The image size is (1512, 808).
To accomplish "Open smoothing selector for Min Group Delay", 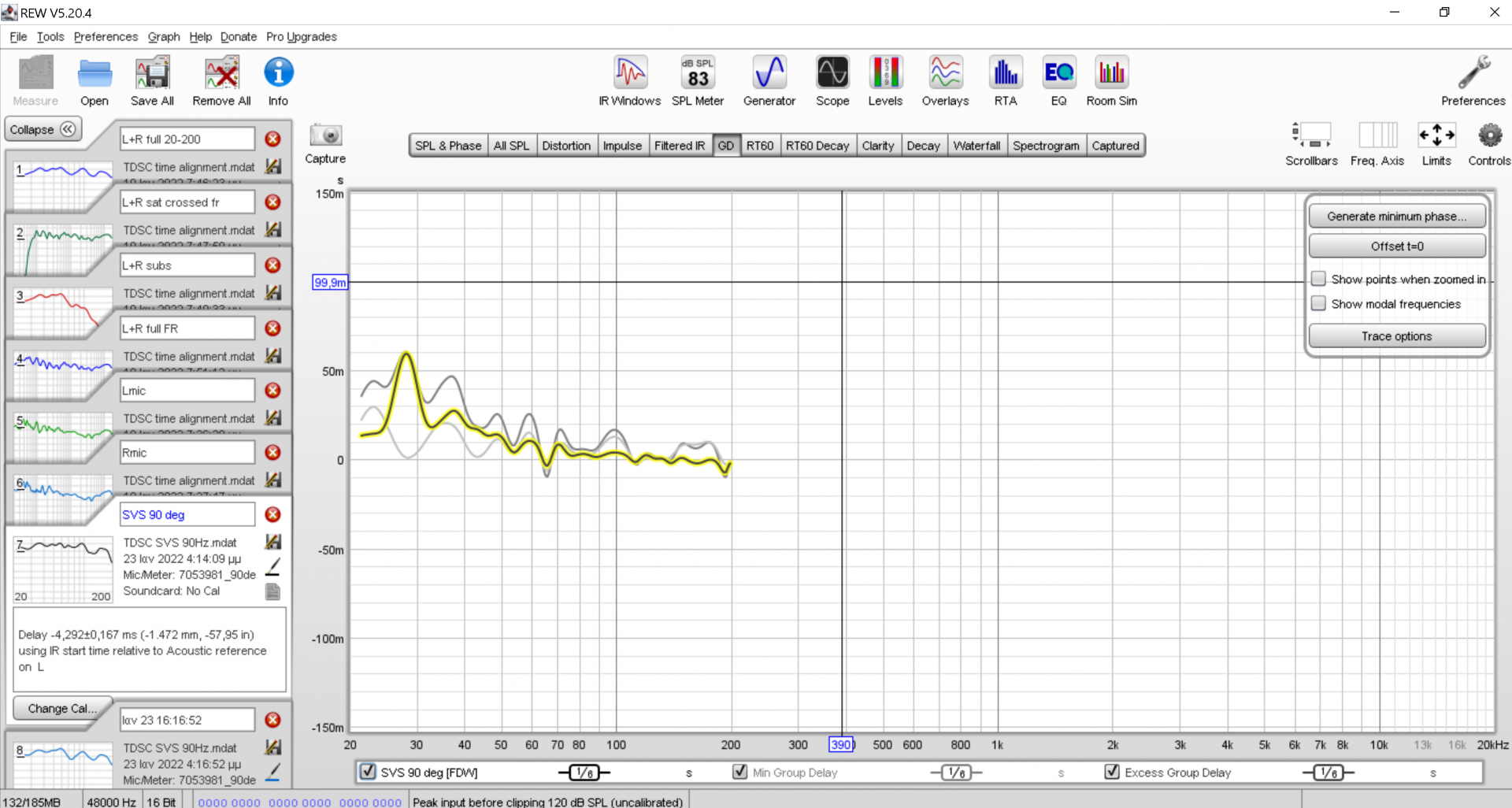I will tap(956, 773).
